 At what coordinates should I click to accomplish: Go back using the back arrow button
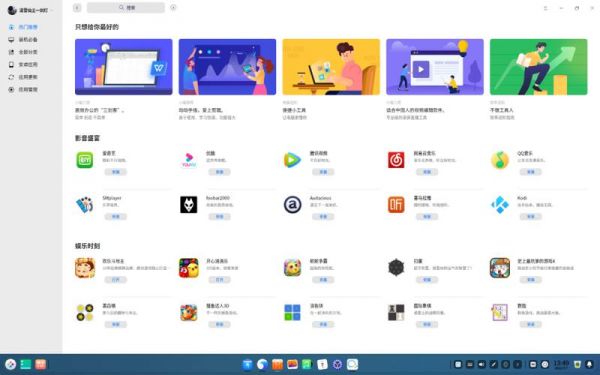pos(77,8)
